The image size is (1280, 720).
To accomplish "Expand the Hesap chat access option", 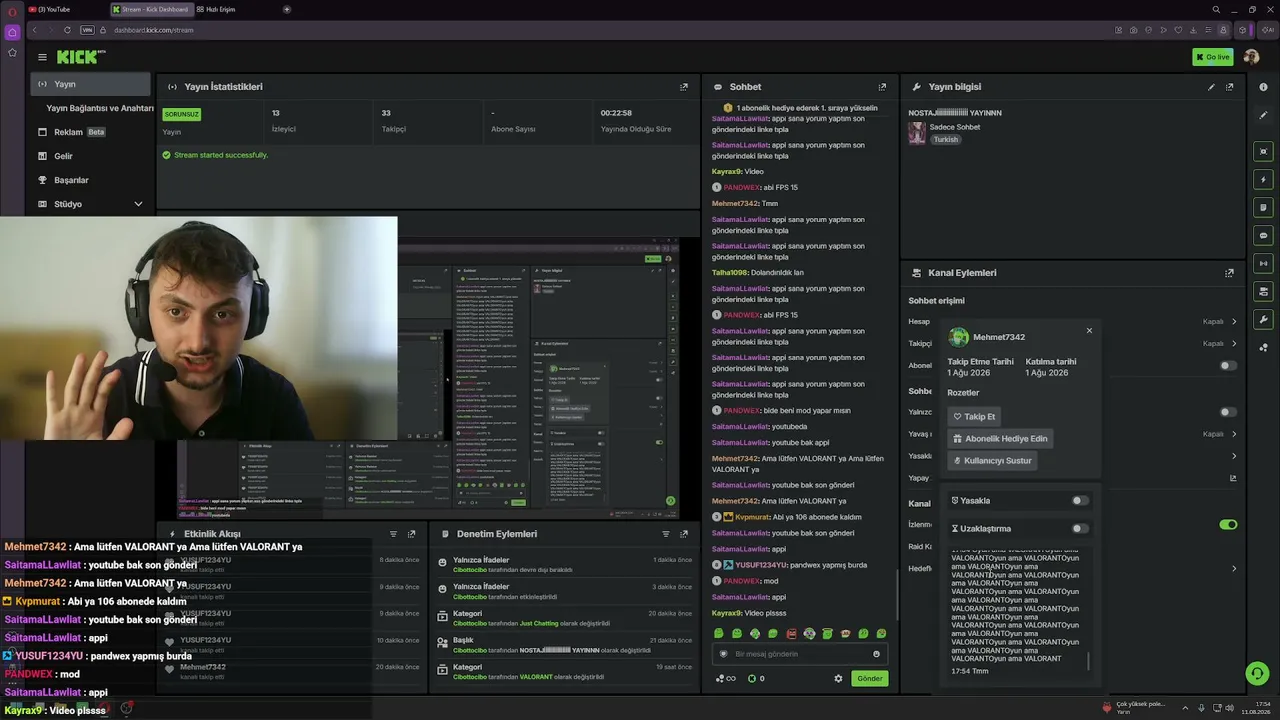I will (x=1234, y=322).
